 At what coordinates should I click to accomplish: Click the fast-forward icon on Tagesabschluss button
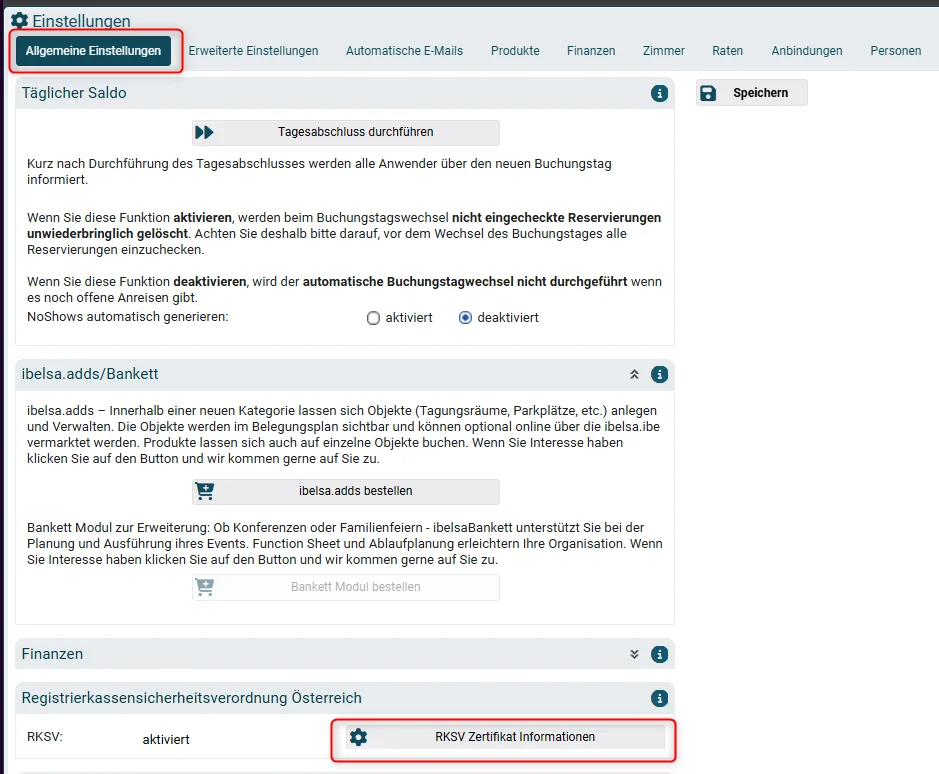[204, 132]
